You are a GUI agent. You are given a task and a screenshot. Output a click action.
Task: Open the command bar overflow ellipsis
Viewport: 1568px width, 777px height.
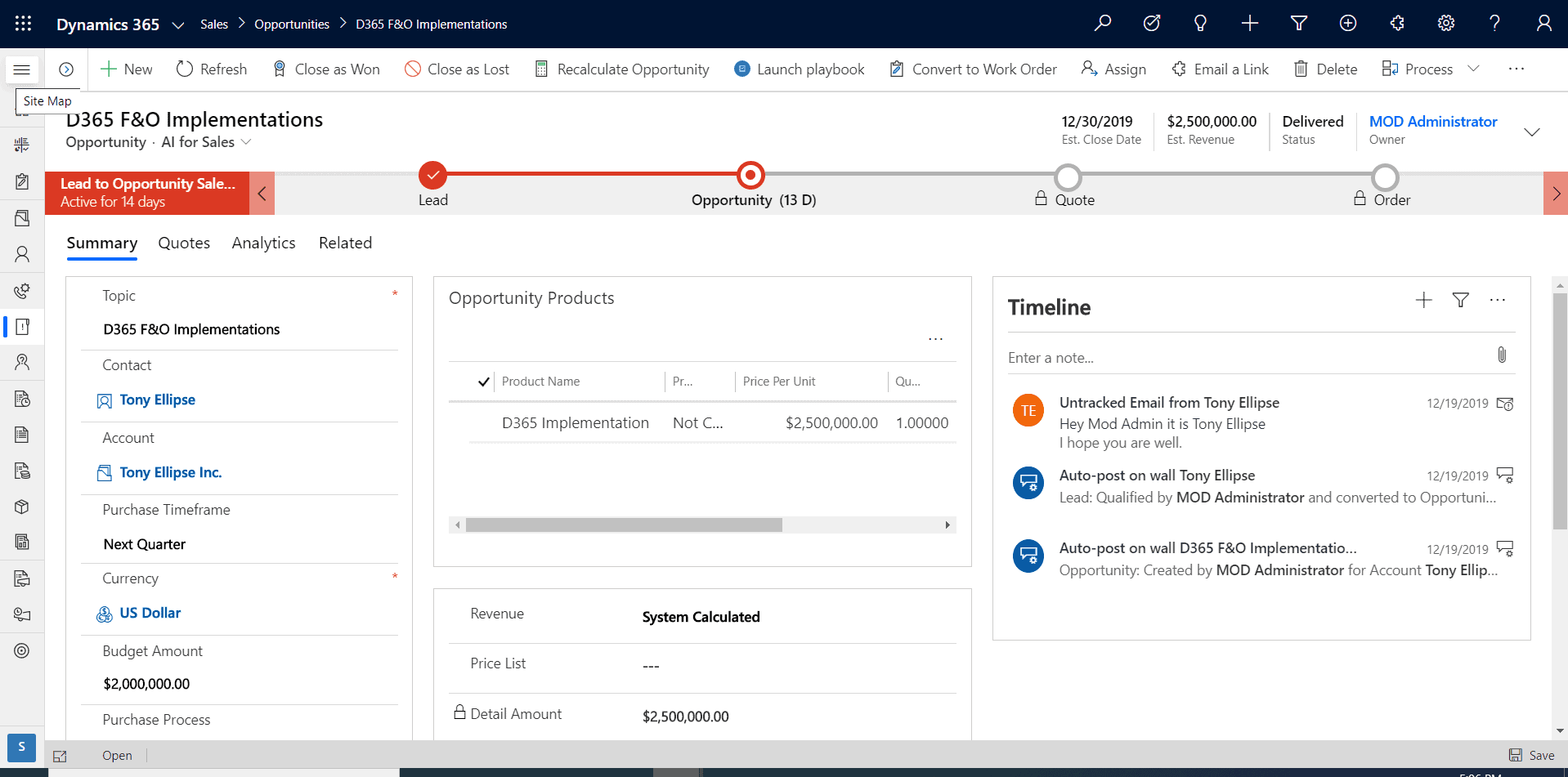[x=1516, y=69]
